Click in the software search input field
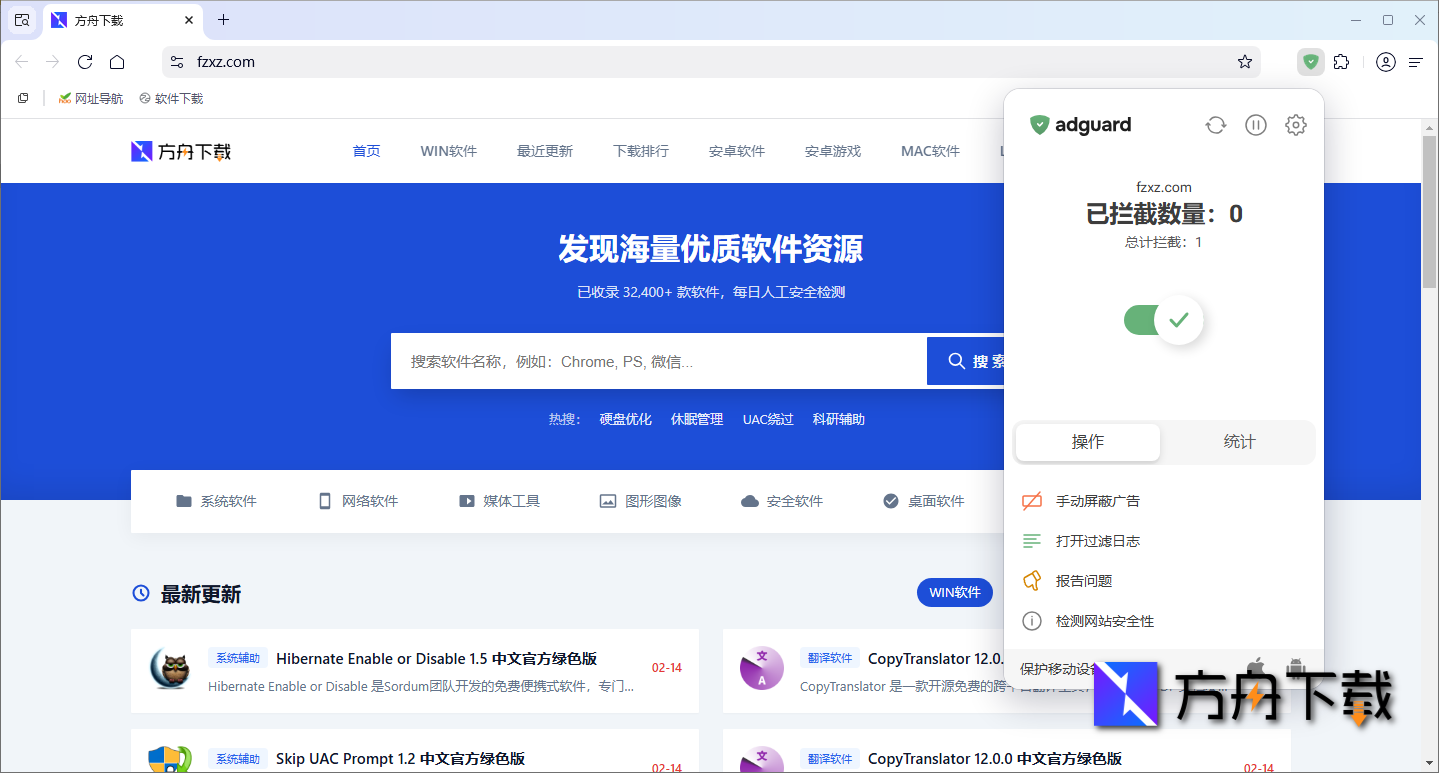The height and width of the screenshot is (773, 1439). (650, 360)
